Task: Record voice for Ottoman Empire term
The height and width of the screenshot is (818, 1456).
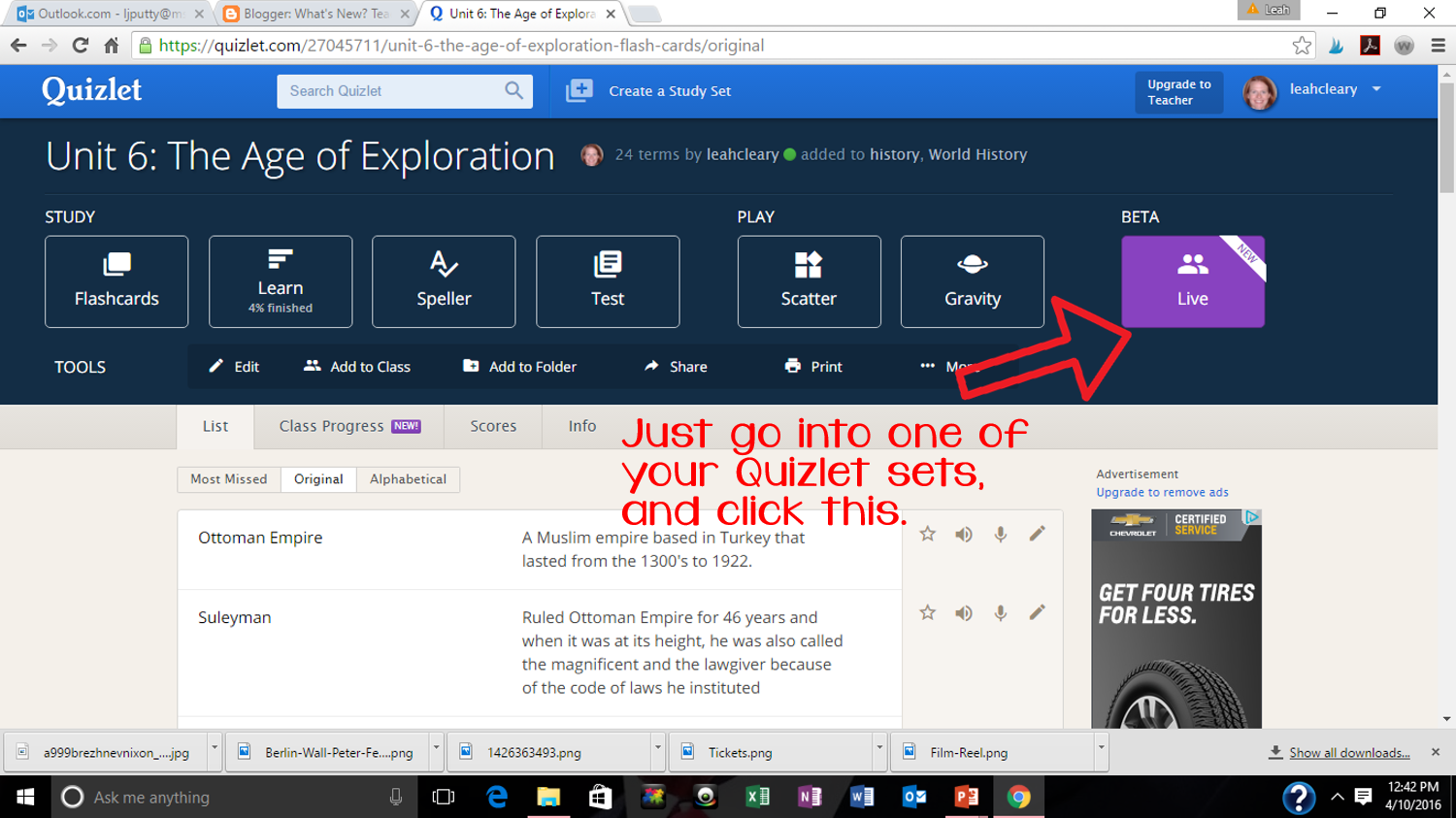Action: pos(1001,534)
